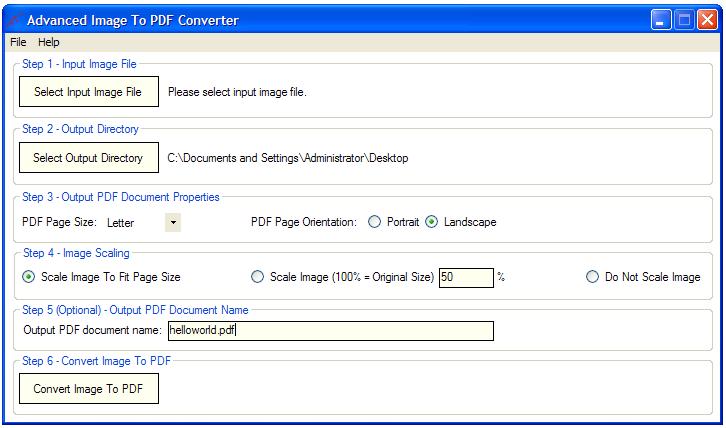
Task: Choose Do Not Scale Image option
Action: click(592, 277)
